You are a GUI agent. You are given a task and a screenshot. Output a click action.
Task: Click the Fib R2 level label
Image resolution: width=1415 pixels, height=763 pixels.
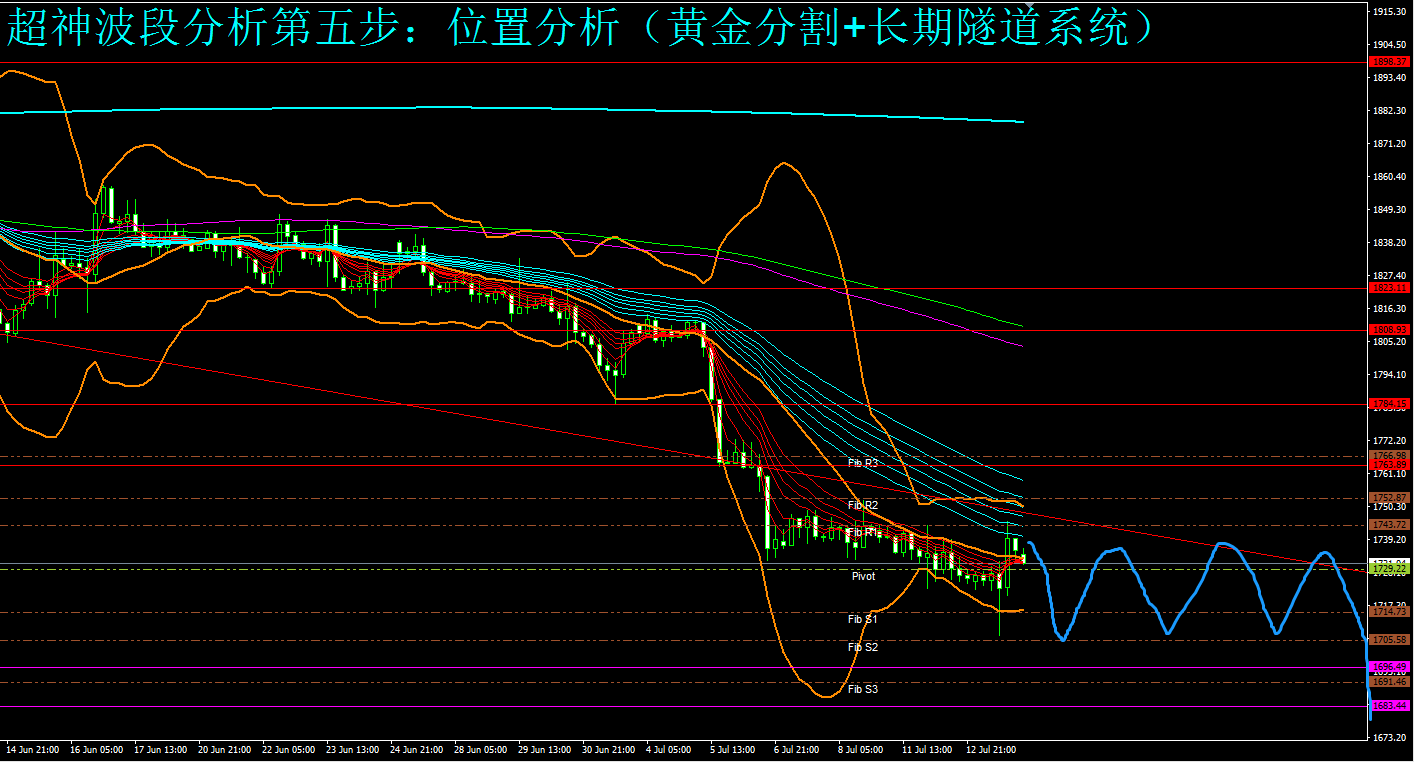[862, 505]
